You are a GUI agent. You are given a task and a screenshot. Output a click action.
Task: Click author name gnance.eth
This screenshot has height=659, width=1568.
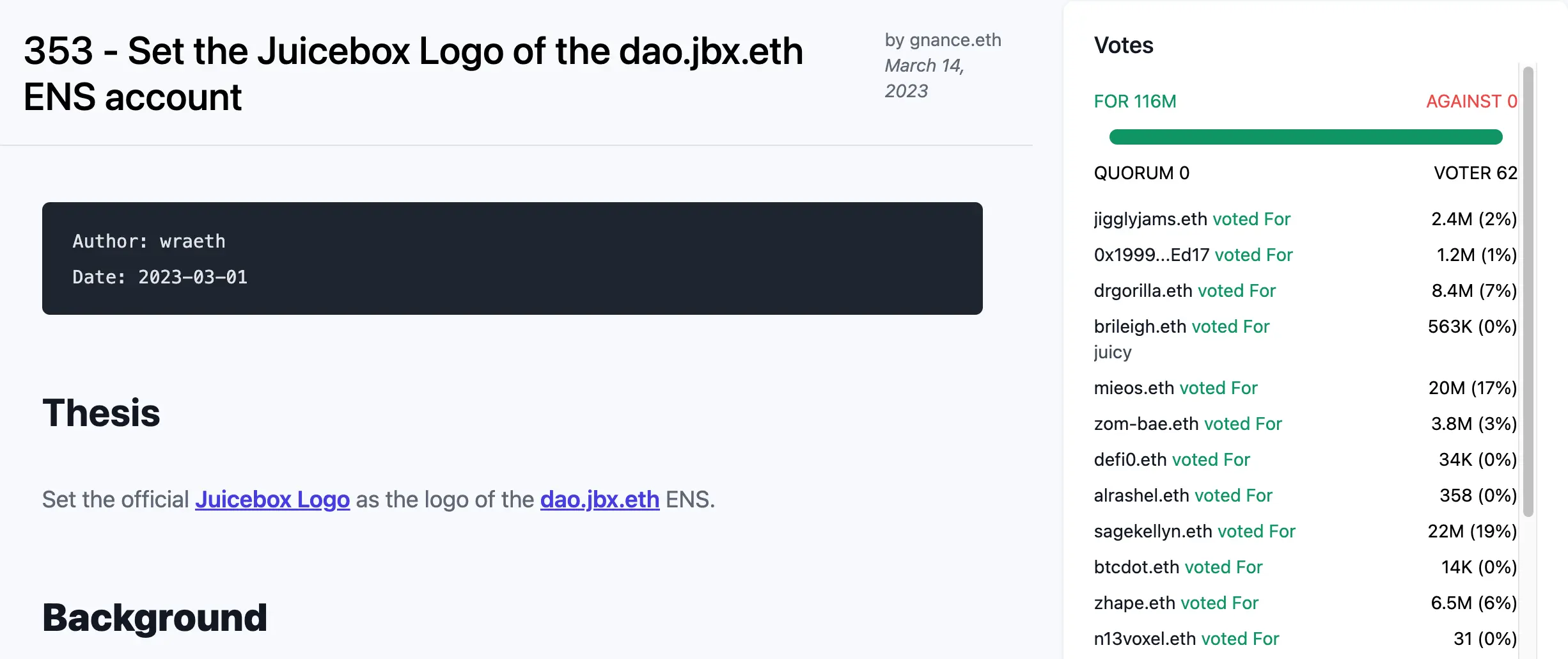click(x=955, y=40)
